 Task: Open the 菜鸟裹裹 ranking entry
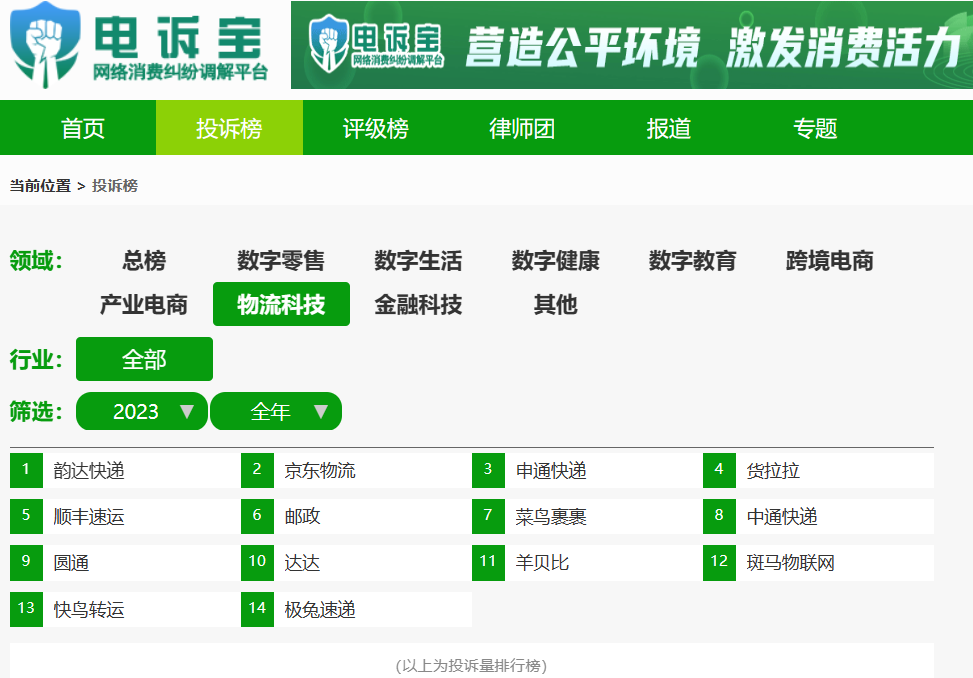coord(551,517)
